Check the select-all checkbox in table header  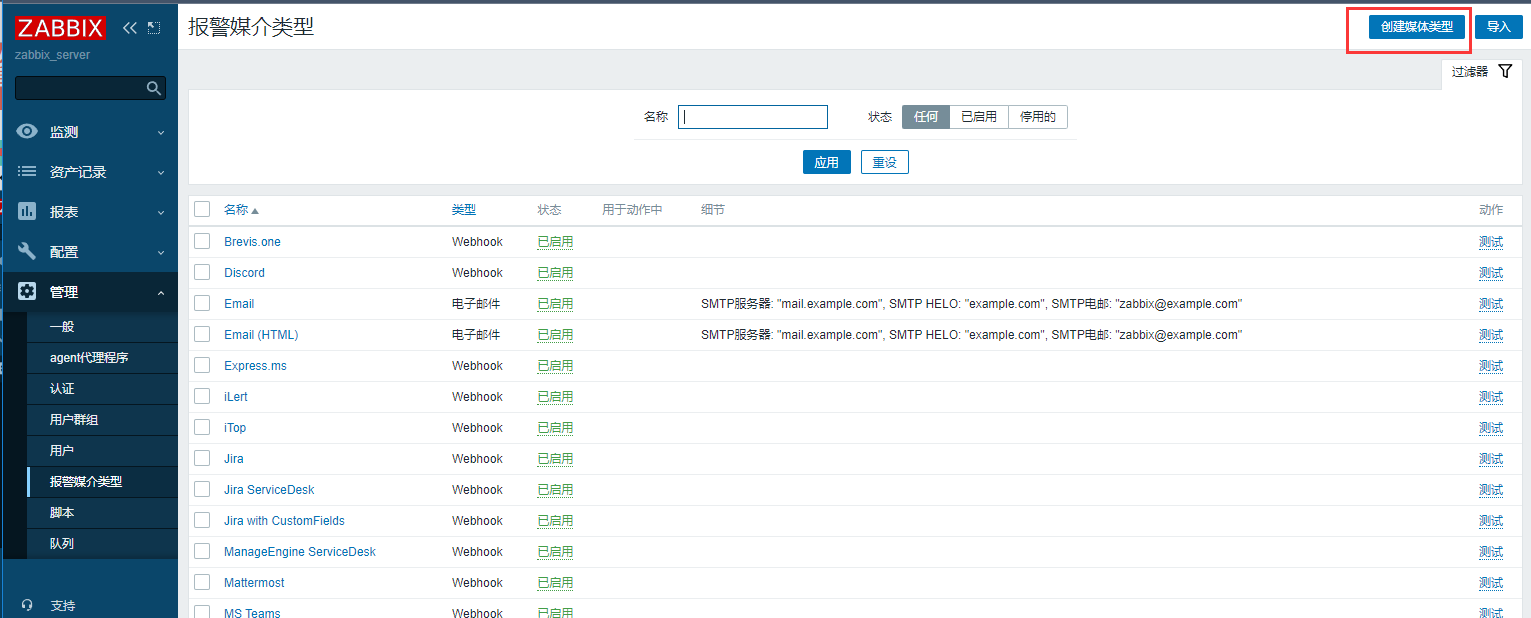tap(201, 209)
